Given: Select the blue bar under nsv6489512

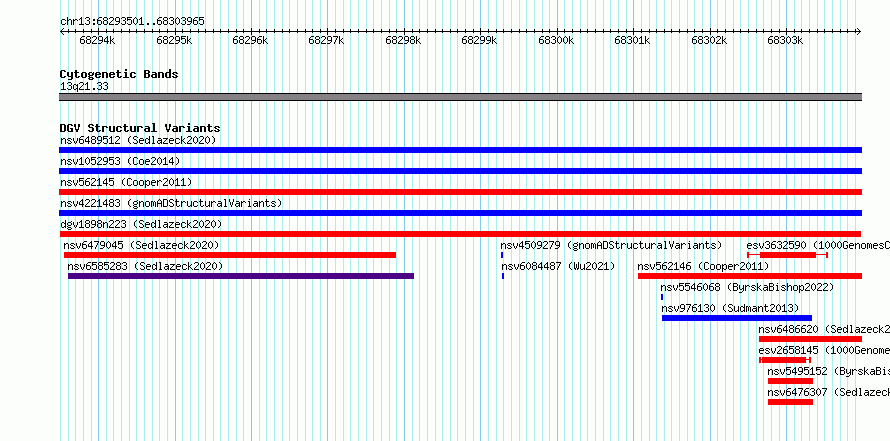Looking at the screenshot, I should point(460,150).
